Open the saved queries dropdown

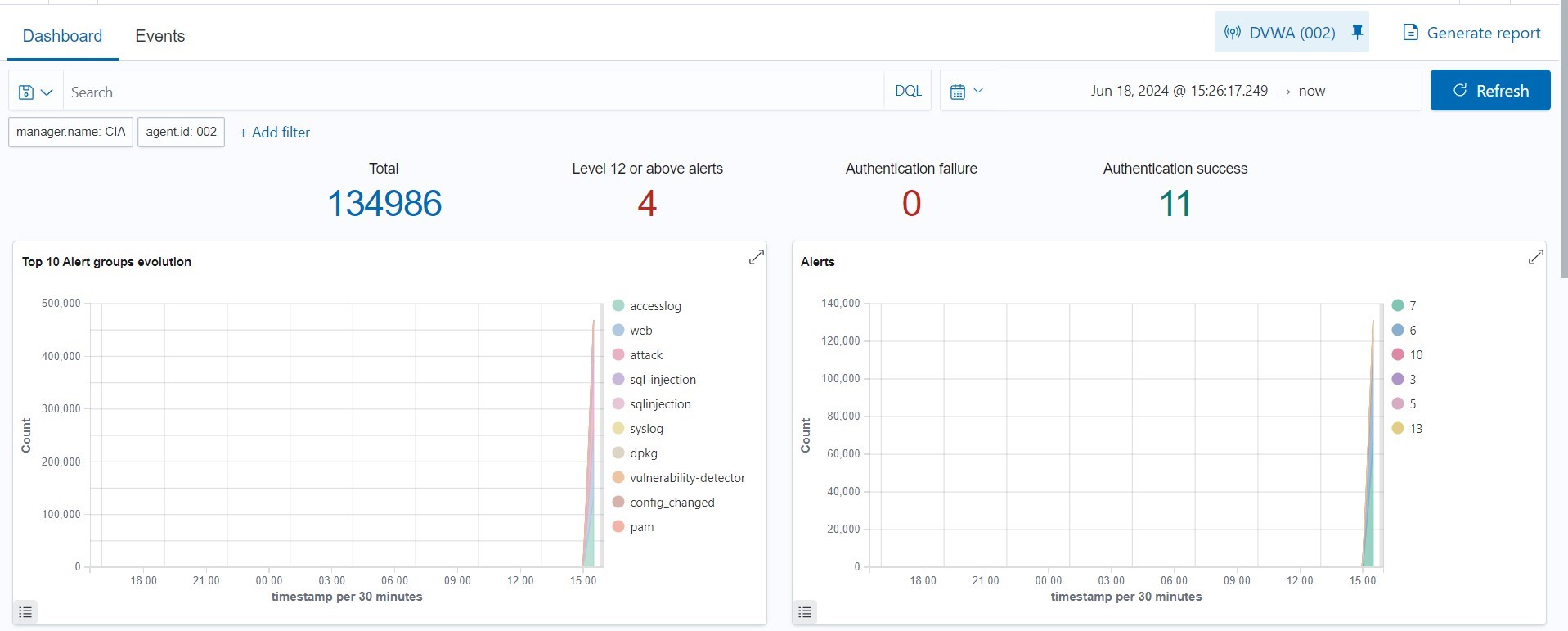(36, 92)
